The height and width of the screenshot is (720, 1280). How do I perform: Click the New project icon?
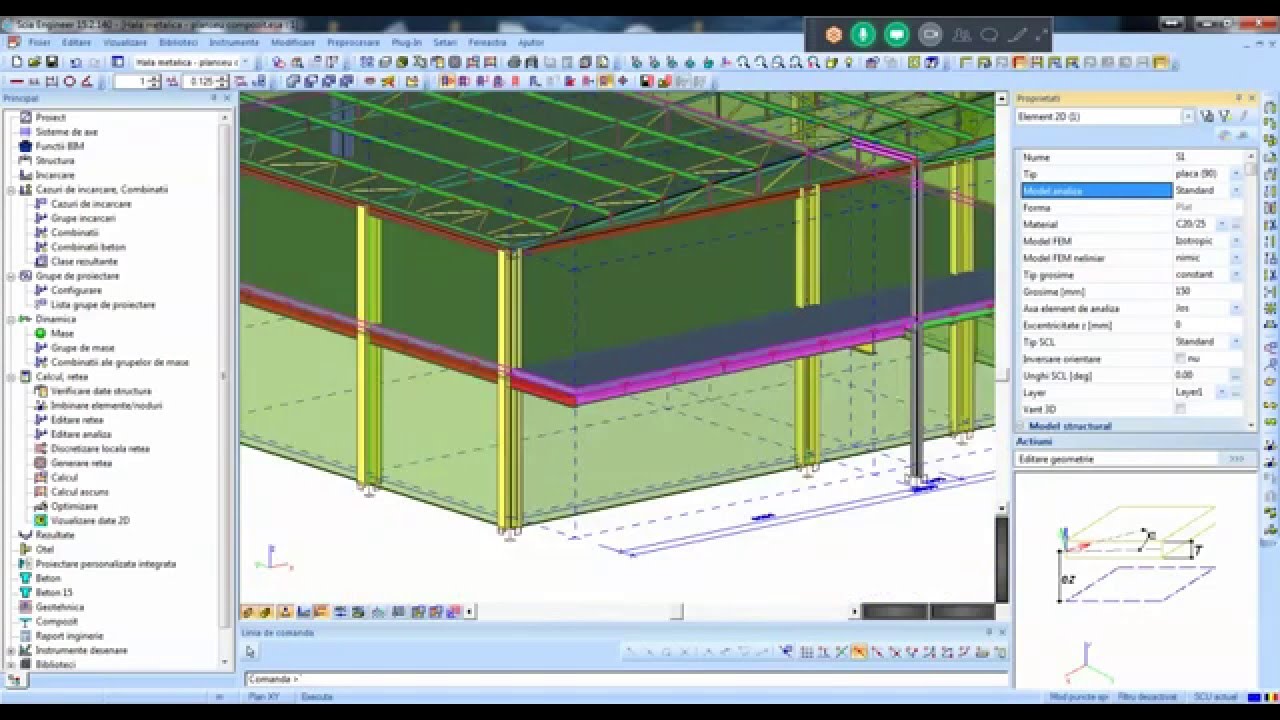17,62
